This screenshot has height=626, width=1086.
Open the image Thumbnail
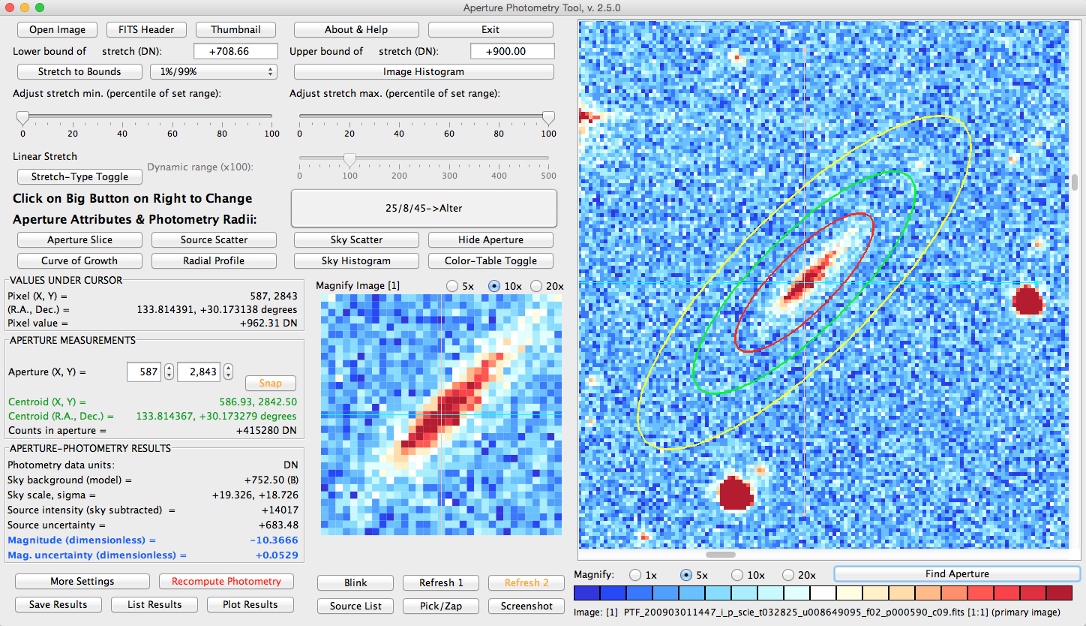pos(236,29)
